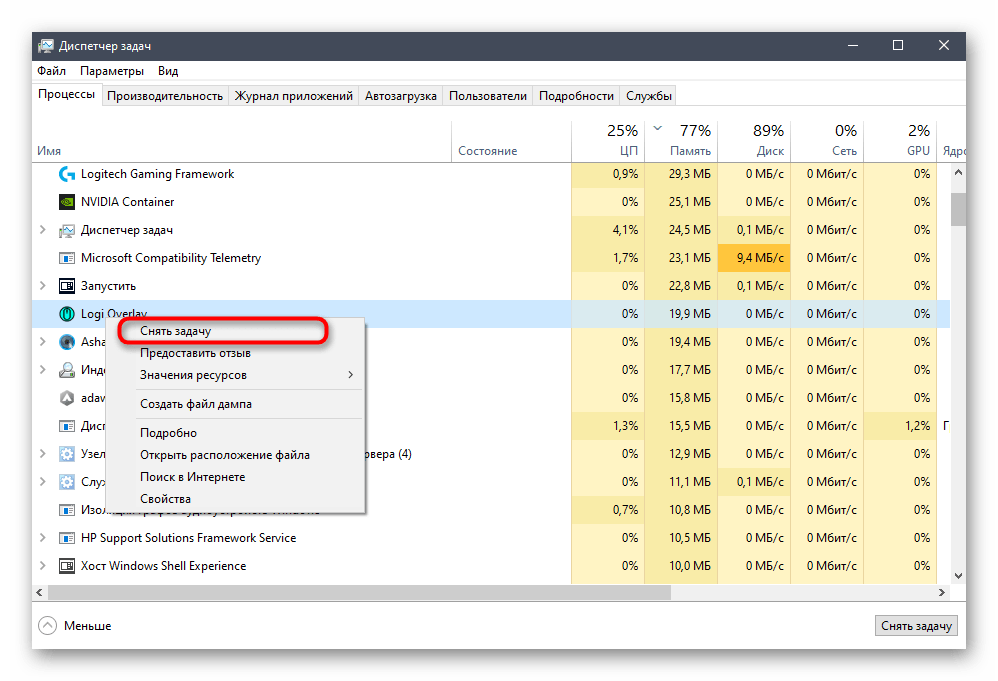Choose Снять задачу in context menu
998x681 pixels.
[x=235, y=331]
